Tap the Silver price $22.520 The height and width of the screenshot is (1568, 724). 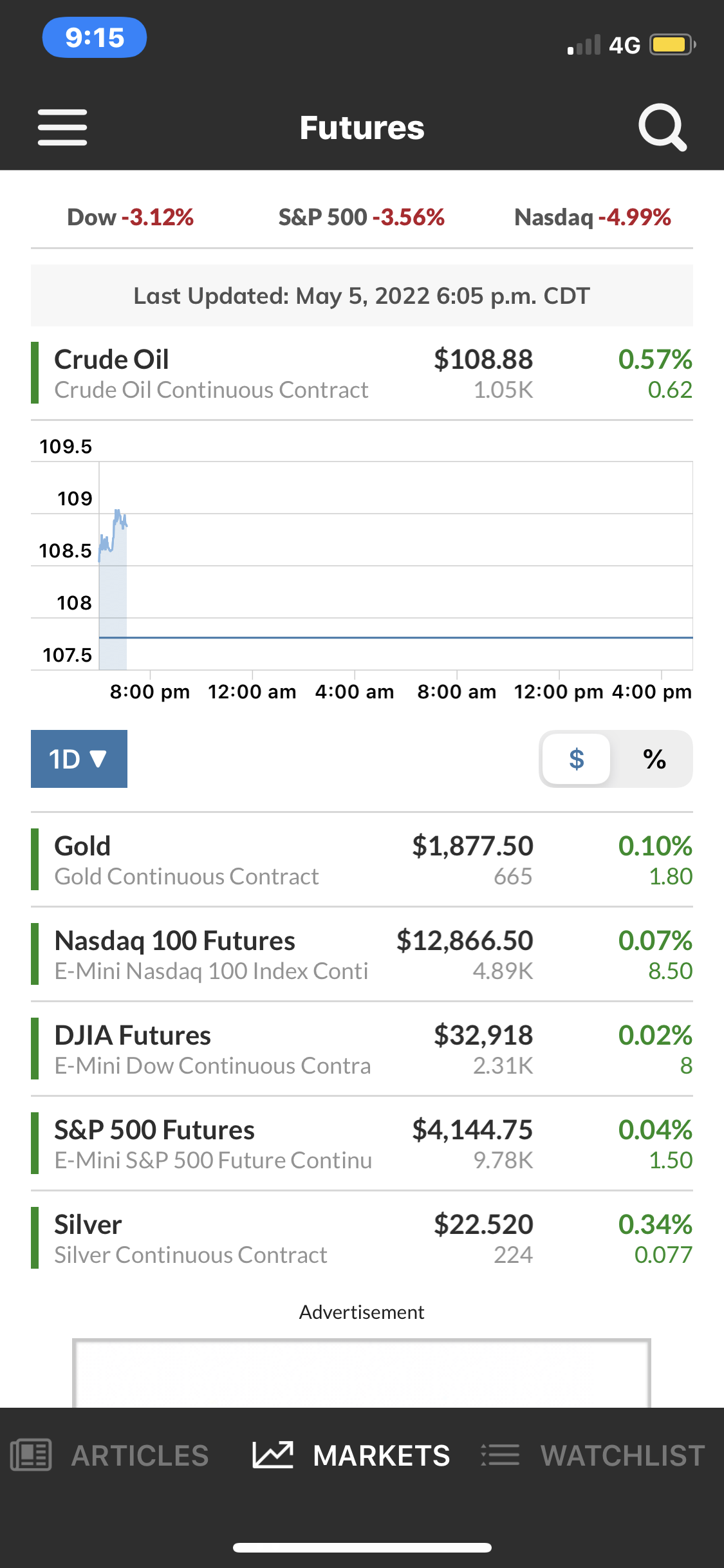click(x=483, y=1224)
